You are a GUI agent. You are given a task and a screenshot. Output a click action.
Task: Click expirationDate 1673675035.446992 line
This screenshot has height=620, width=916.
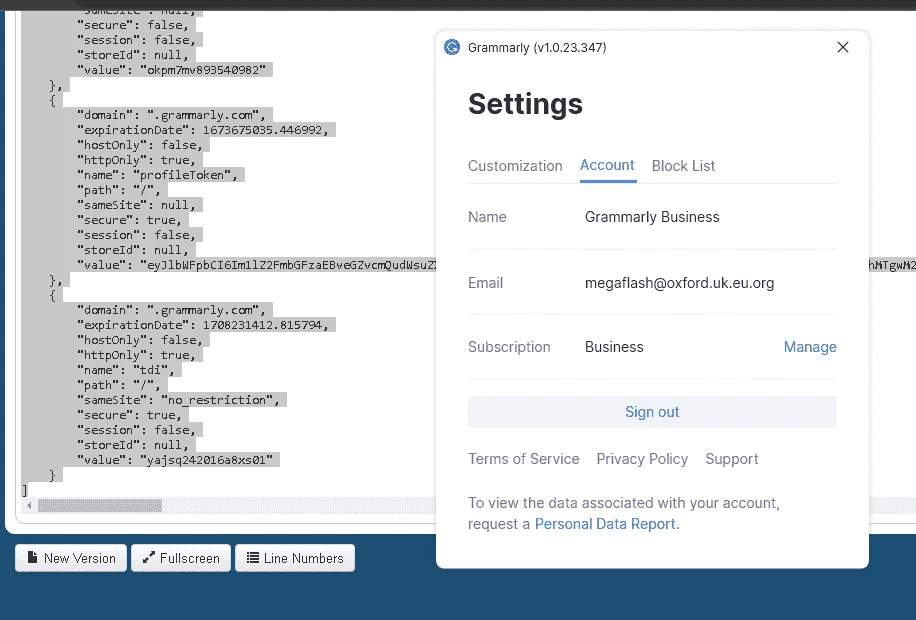pos(203,130)
